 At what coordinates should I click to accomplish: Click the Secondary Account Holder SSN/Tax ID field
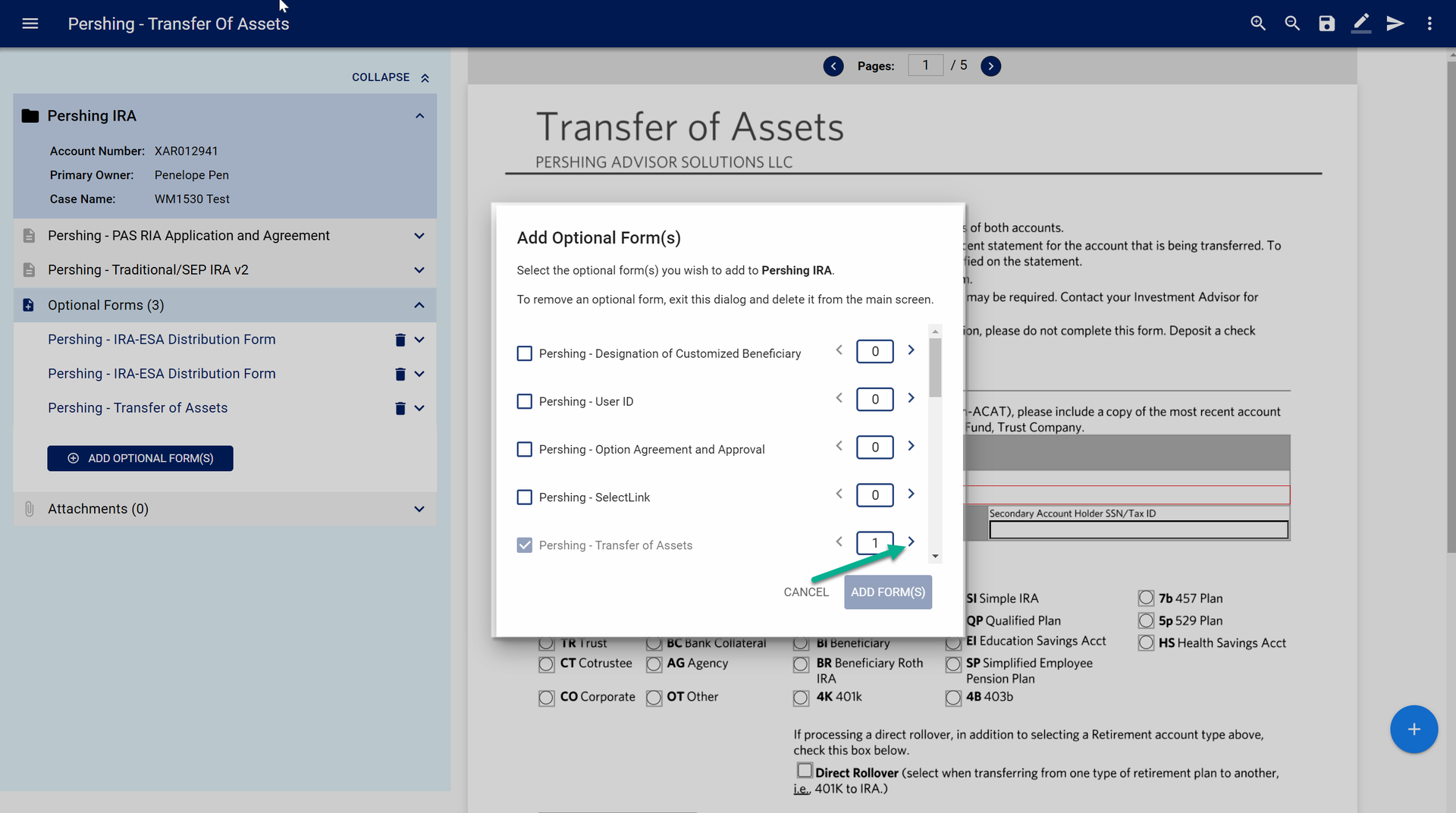click(x=1139, y=529)
